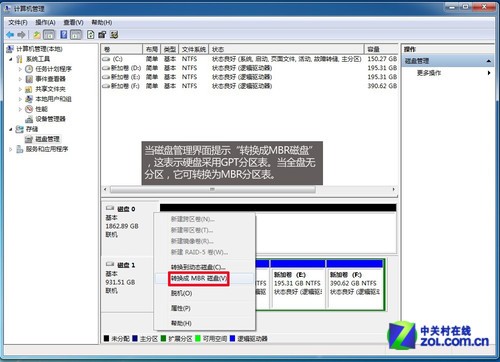Select the 新加卷 (F:) 390.62 GB partition block
This screenshot has height=362, width=500.
355,284
